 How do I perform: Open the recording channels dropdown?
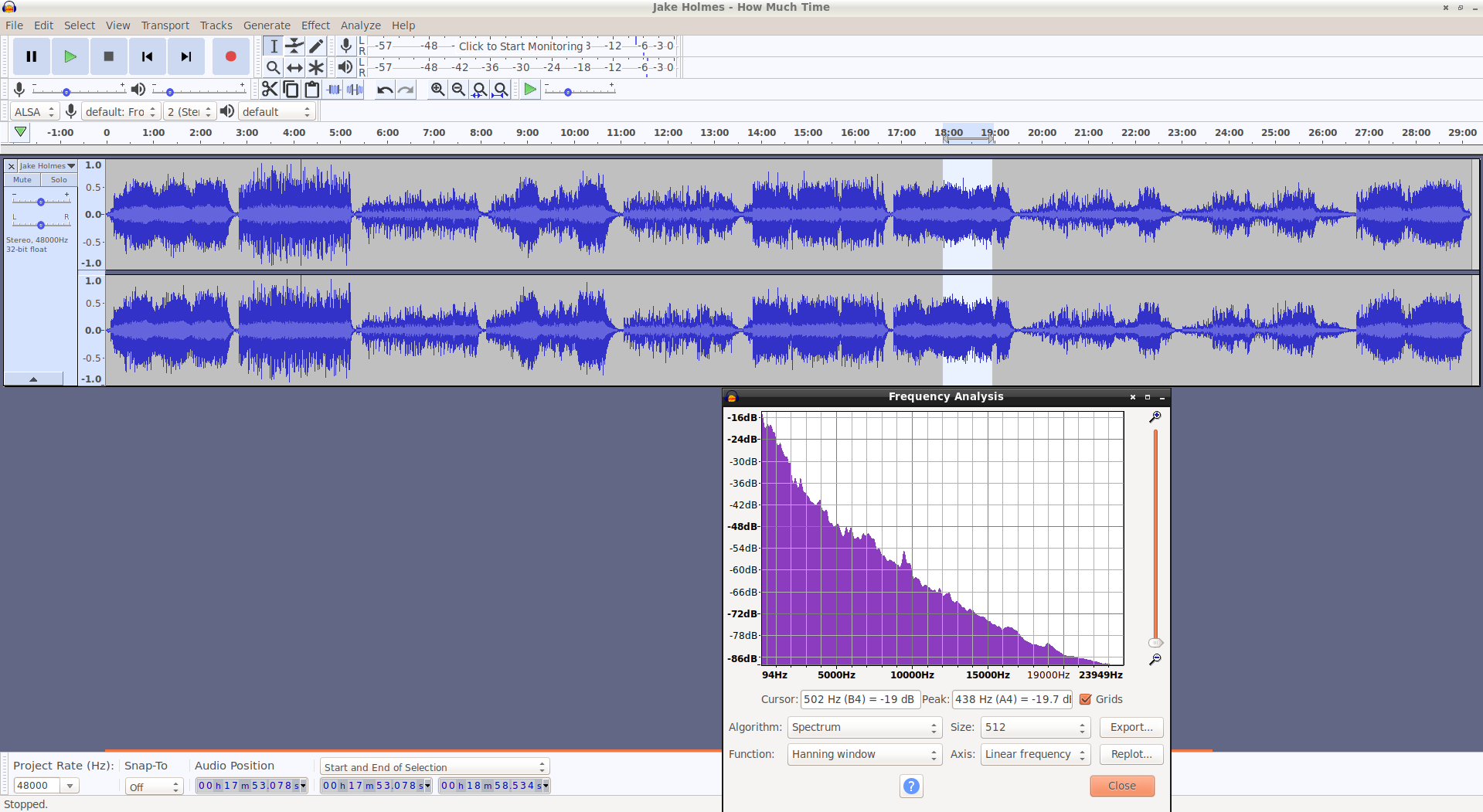tap(189, 112)
